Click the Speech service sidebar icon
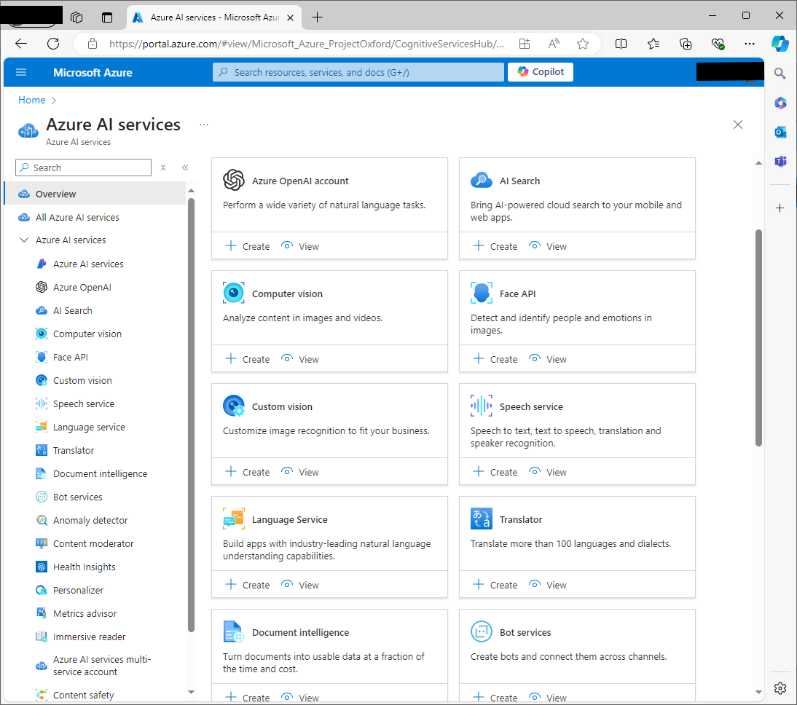 tap(41, 404)
